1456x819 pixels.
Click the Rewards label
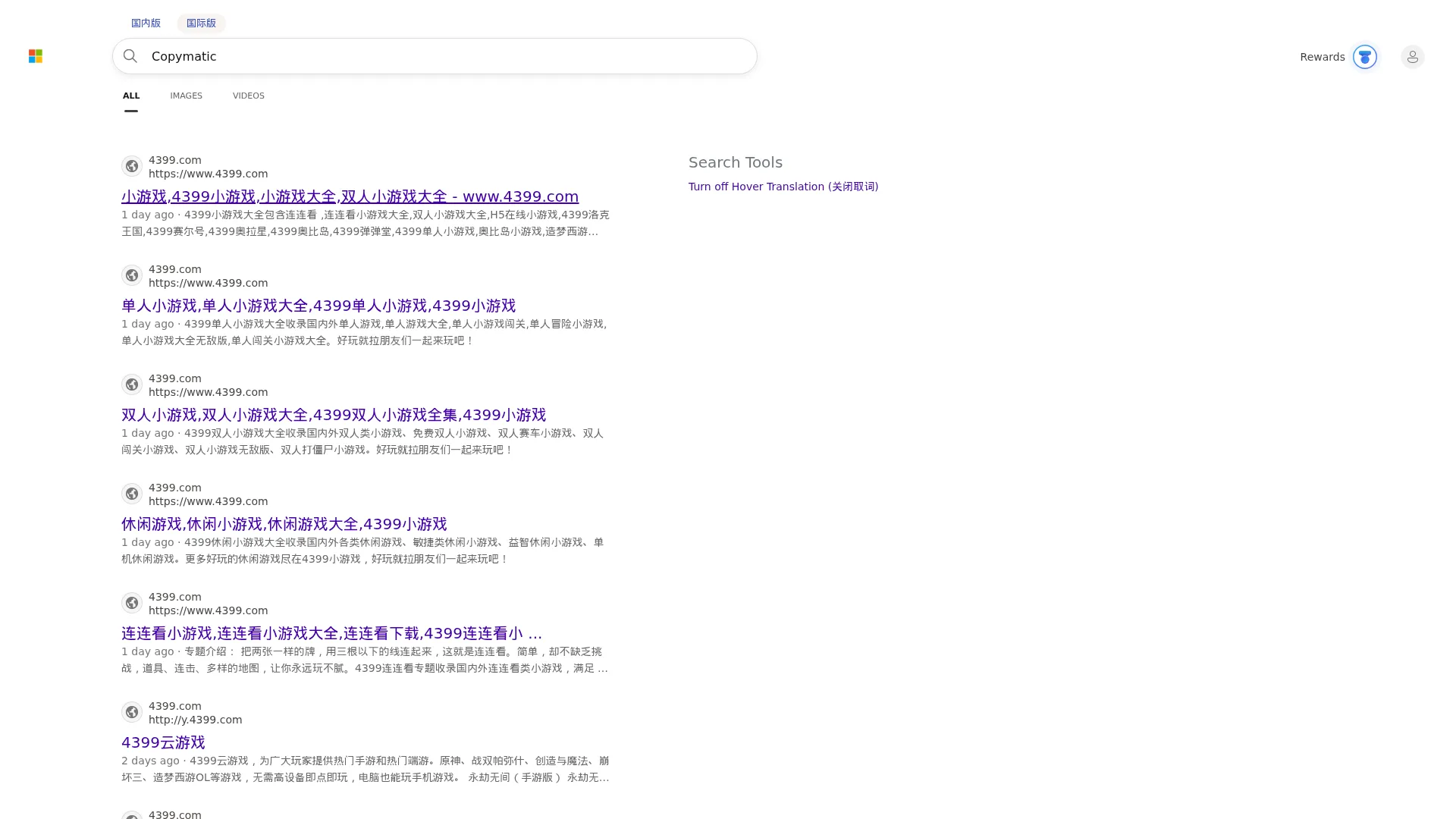coord(1322,57)
